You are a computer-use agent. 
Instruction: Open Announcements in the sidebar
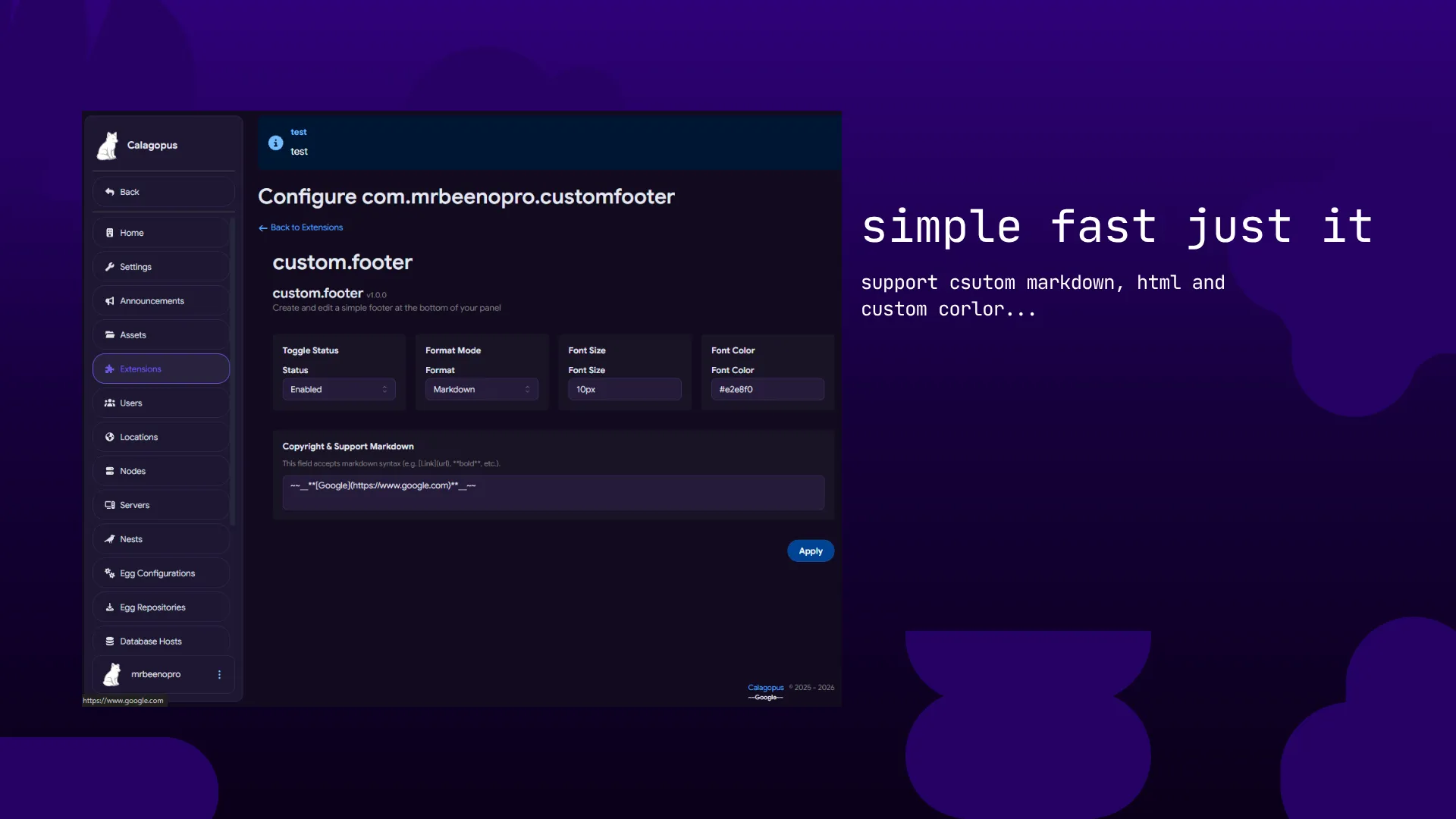click(161, 301)
